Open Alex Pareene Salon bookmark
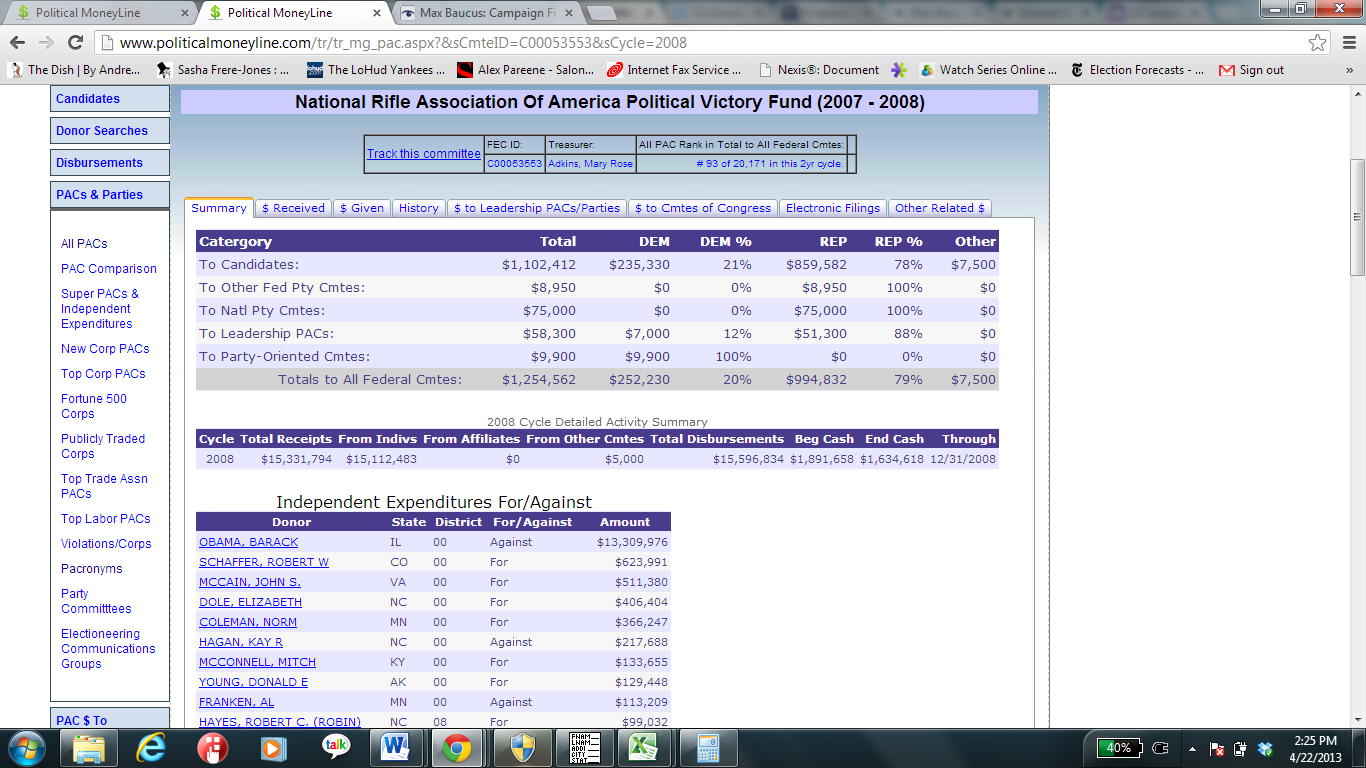 point(525,70)
